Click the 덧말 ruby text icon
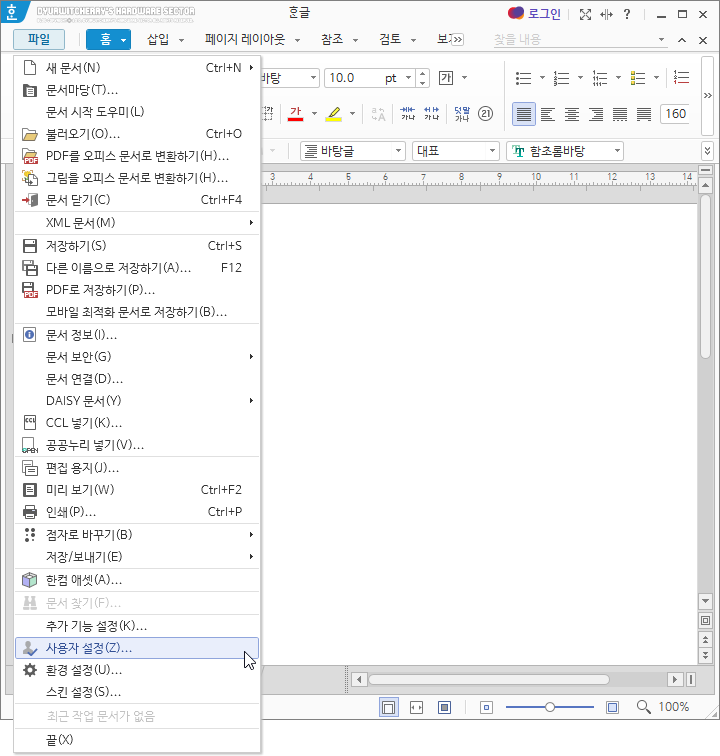This screenshot has height=756, width=720. pos(462,114)
